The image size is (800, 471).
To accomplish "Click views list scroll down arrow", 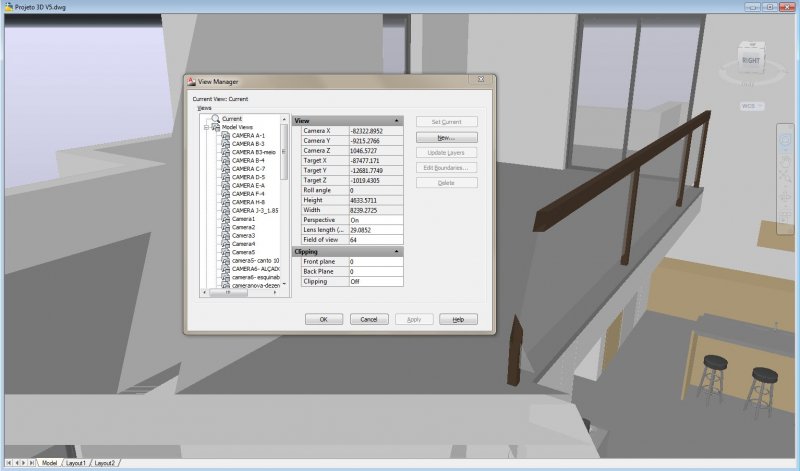I will pos(284,284).
